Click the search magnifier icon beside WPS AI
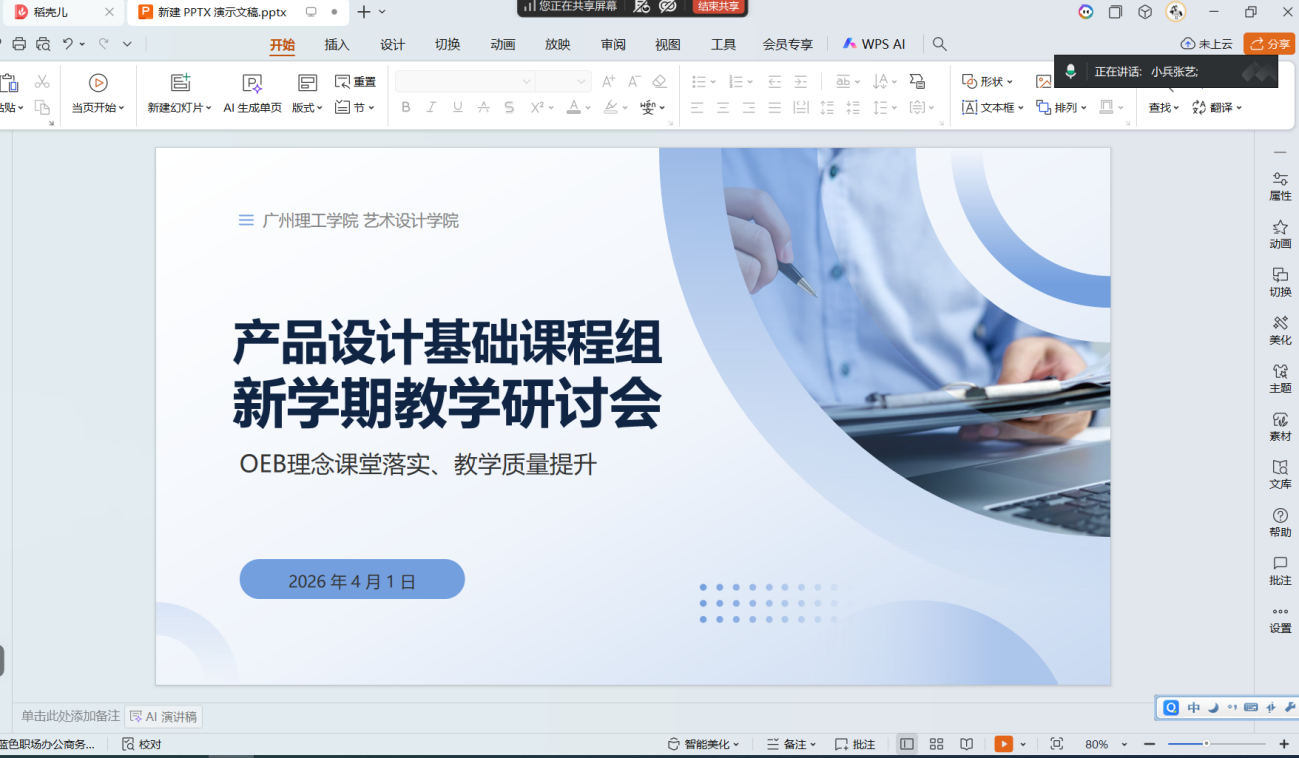The image size is (1299, 758). 939,44
